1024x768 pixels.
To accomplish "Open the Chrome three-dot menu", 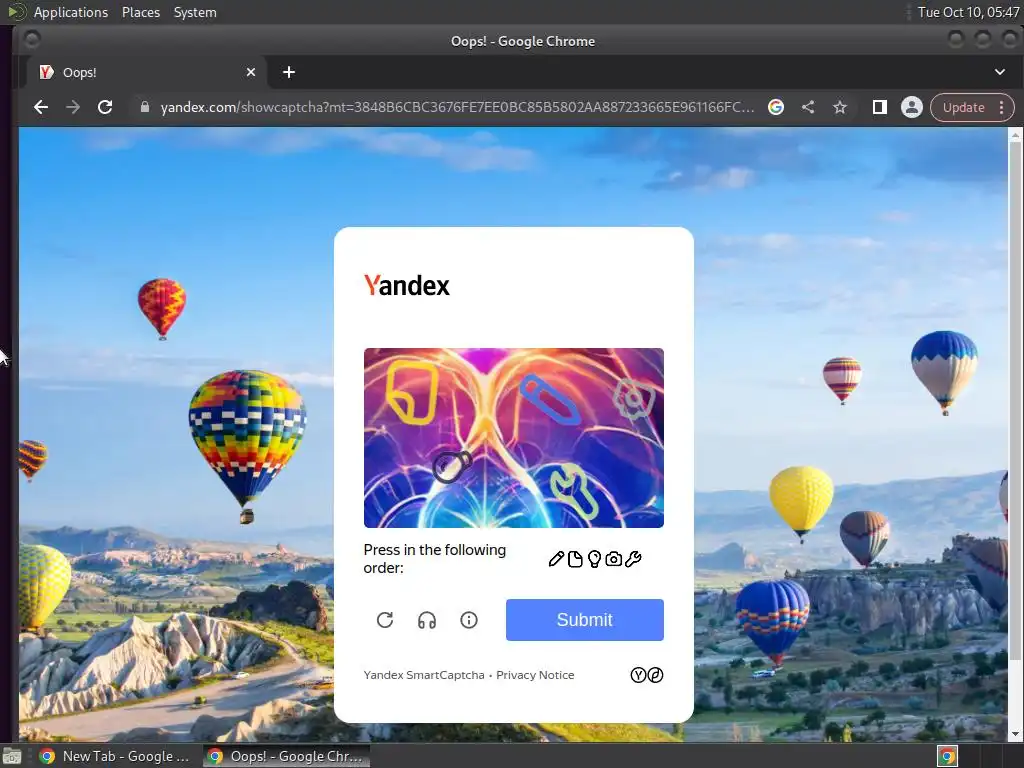I will (x=1002, y=107).
